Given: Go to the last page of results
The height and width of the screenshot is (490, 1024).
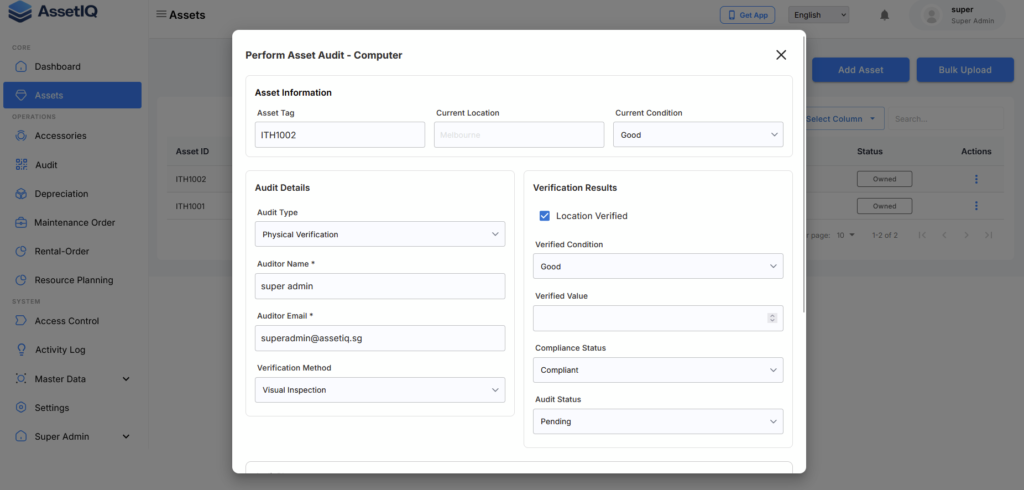Looking at the screenshot, I should point(989,235).
